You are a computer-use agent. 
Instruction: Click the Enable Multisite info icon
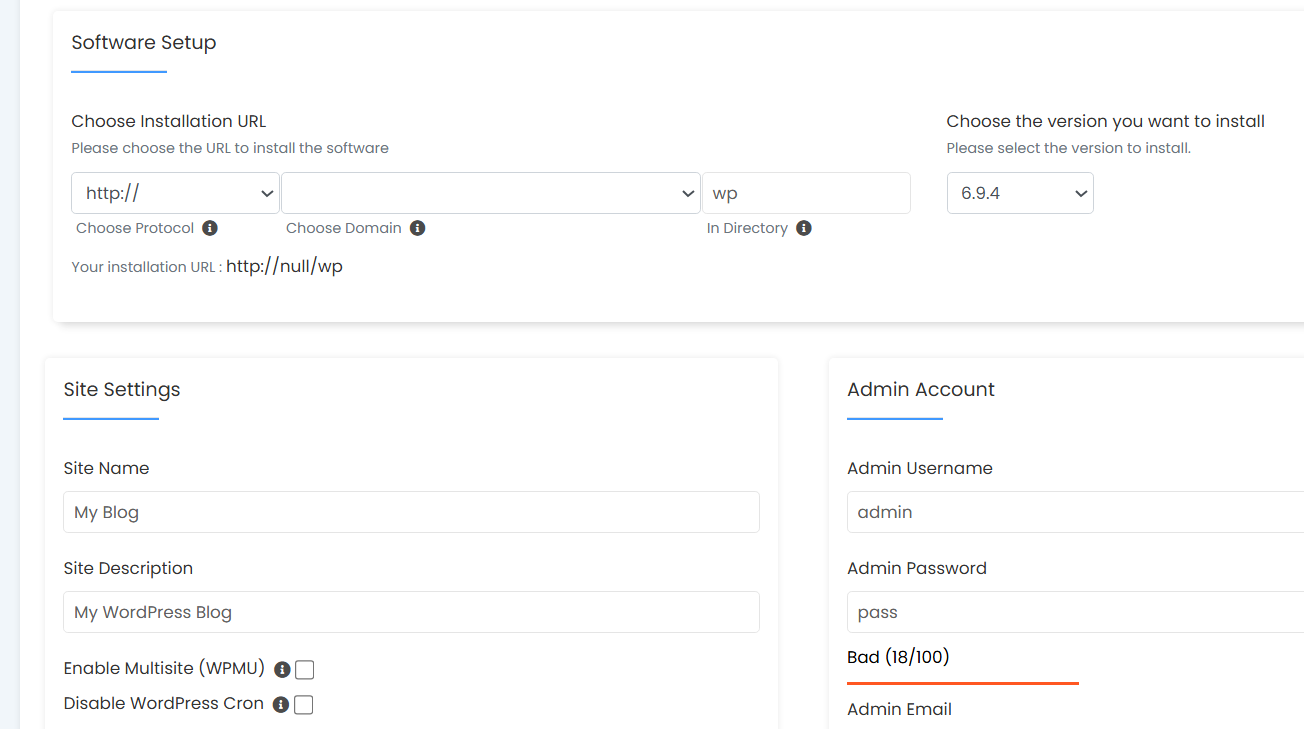tap(282, 670)
